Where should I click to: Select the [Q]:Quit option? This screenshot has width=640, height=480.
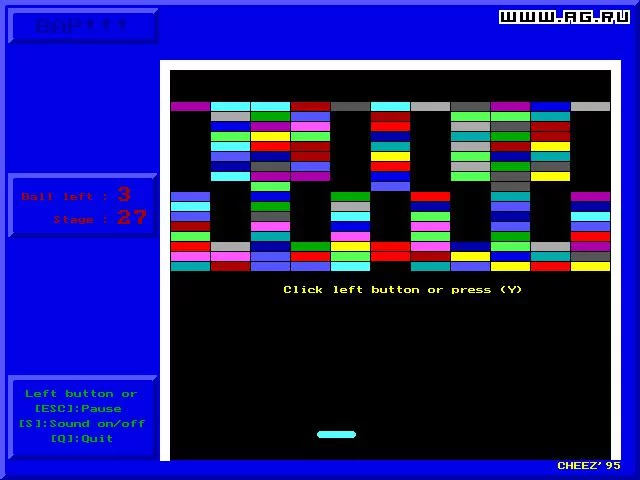pyautogui.click(x=82, y=438)
